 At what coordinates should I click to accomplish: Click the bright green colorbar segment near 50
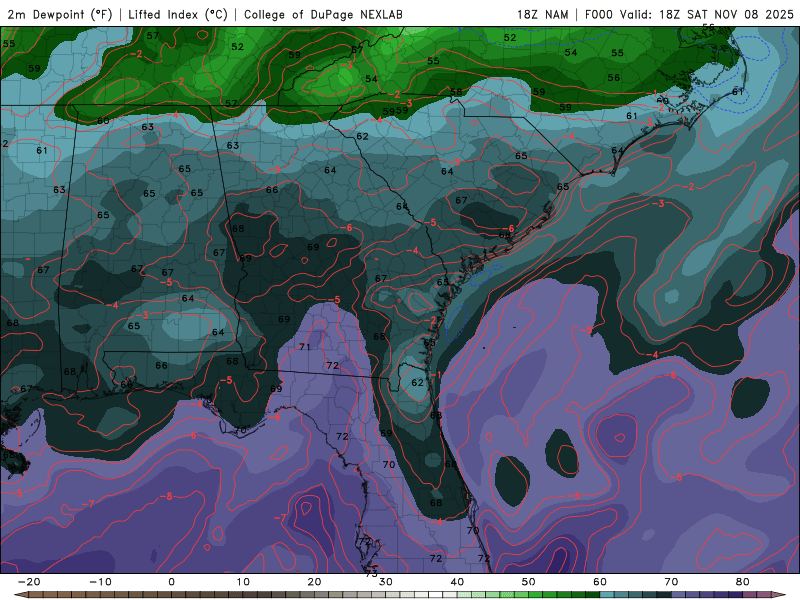536,595
